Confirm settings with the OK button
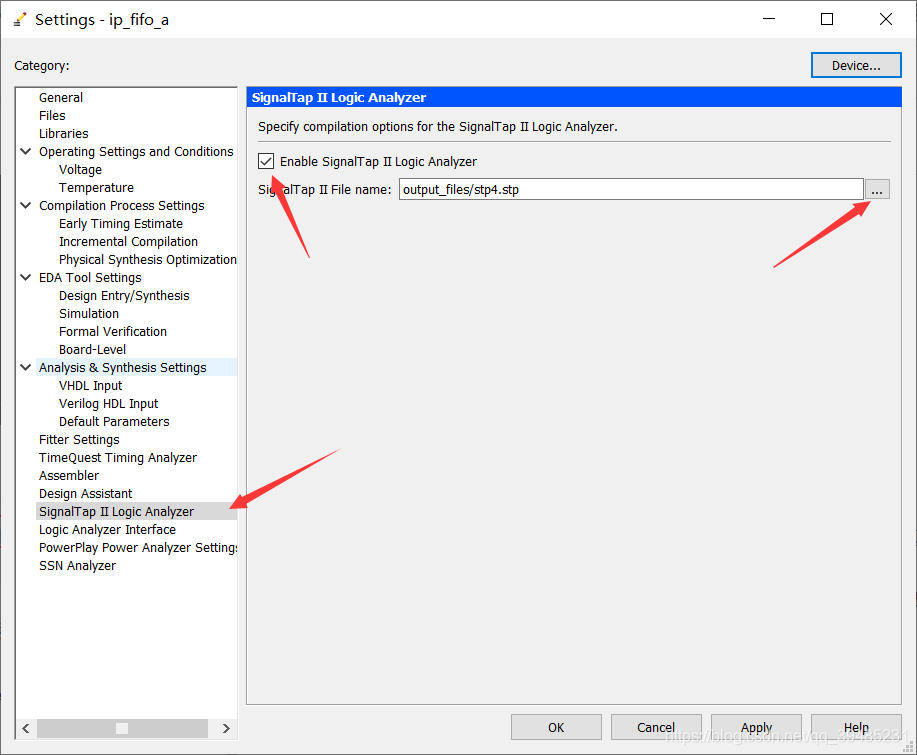The image size is (917, 755). click(x=556, y=727)
